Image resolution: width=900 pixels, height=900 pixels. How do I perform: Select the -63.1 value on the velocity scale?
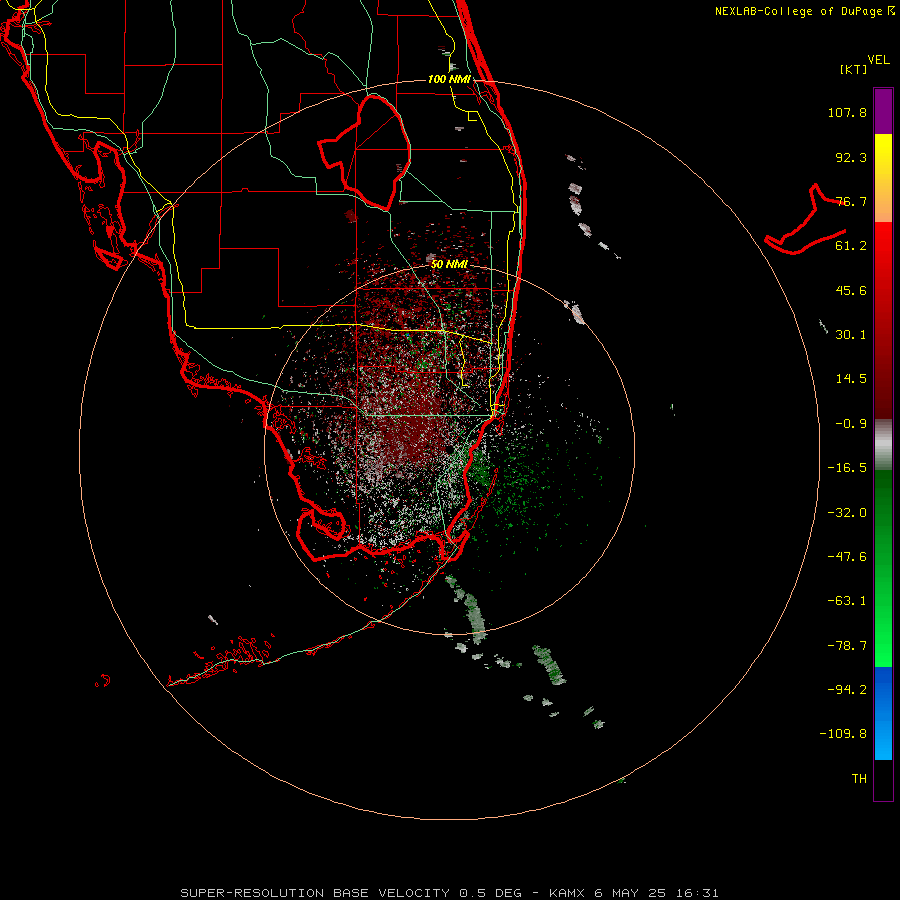tap(847, 601)
